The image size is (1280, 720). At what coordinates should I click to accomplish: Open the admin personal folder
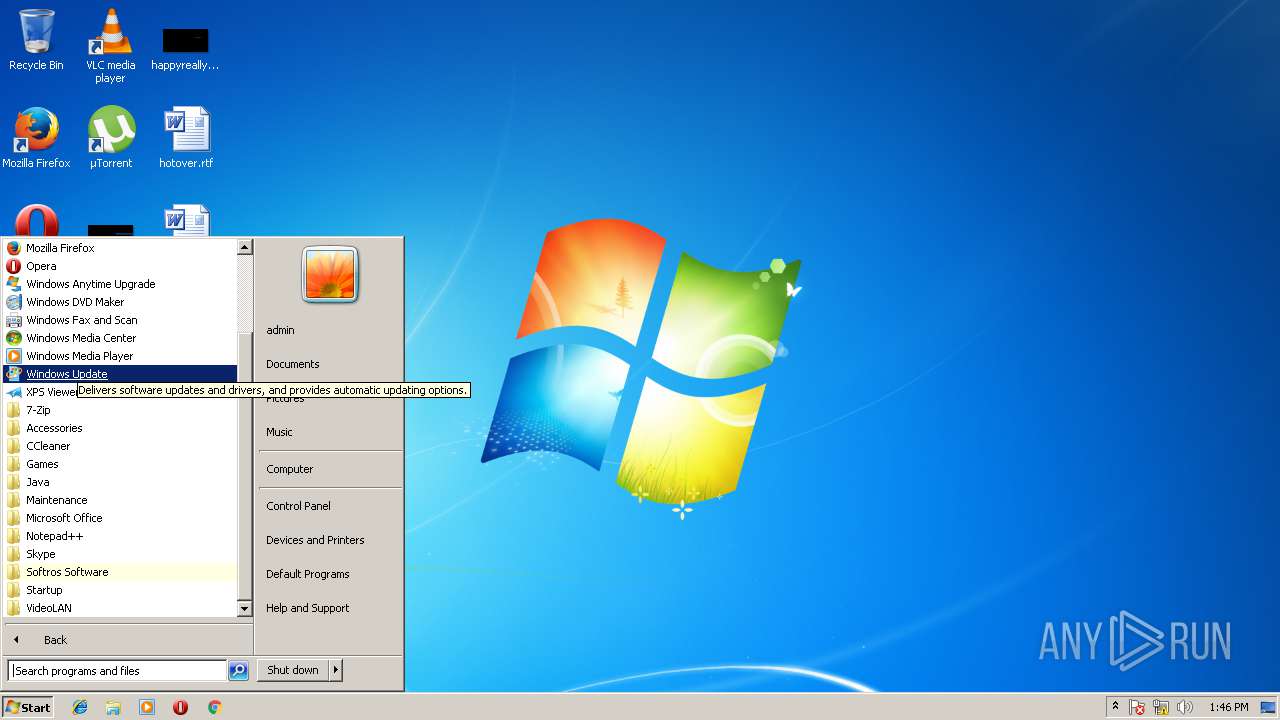(x=330, y=330)
